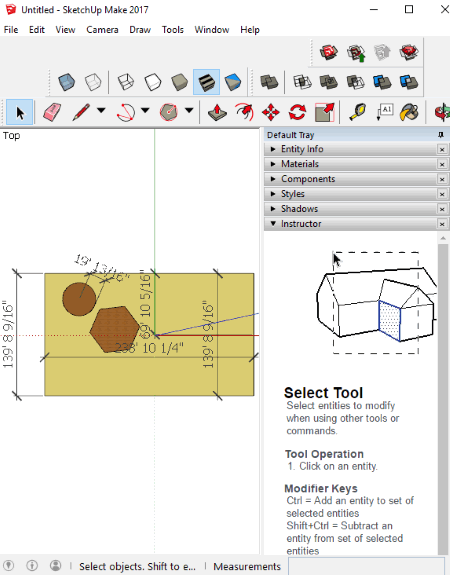Screen dimensions: 450x575
Task: Open the Camera menu
Action: pyautogui.click(x=102, y=30)
